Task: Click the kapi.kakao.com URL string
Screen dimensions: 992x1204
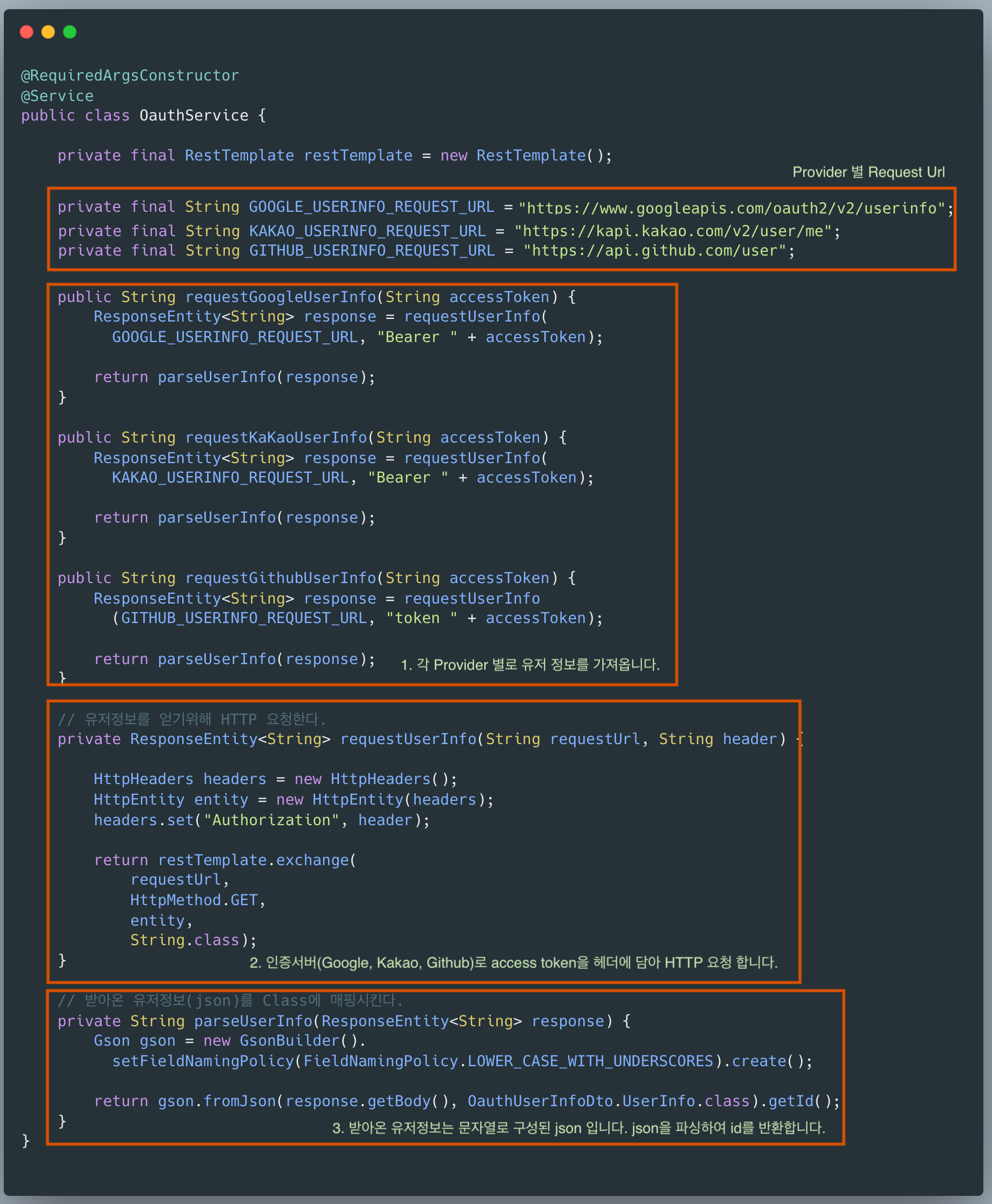Action: click(x=673, y=231)
